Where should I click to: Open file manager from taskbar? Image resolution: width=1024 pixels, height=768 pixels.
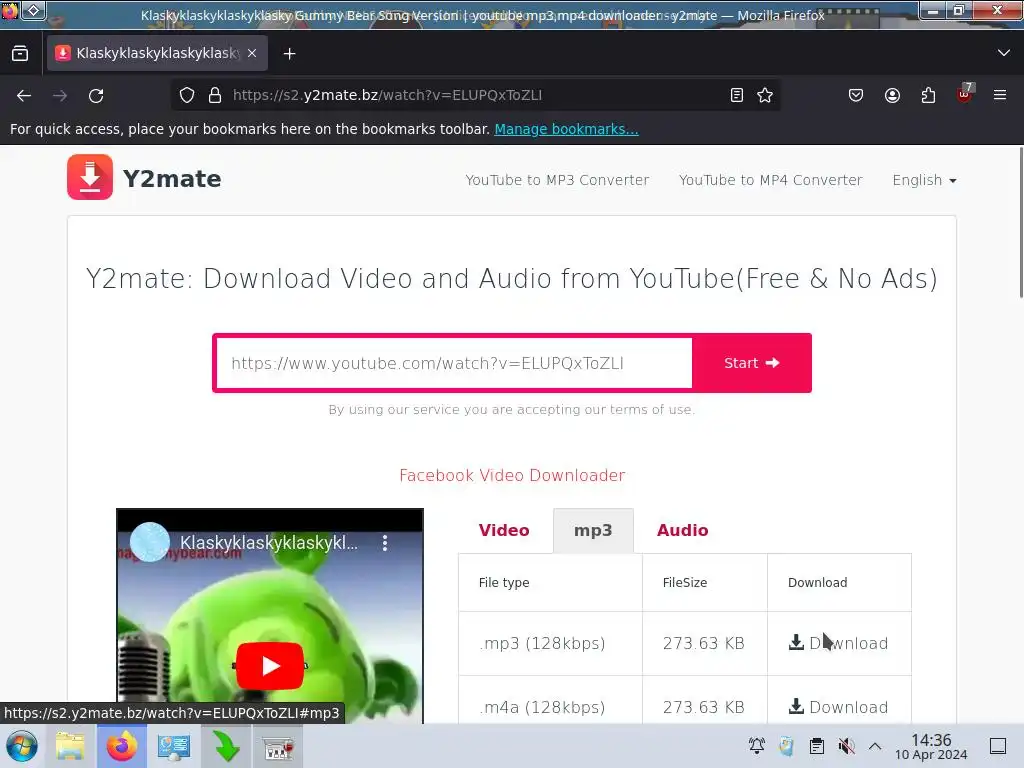[70, 746]
